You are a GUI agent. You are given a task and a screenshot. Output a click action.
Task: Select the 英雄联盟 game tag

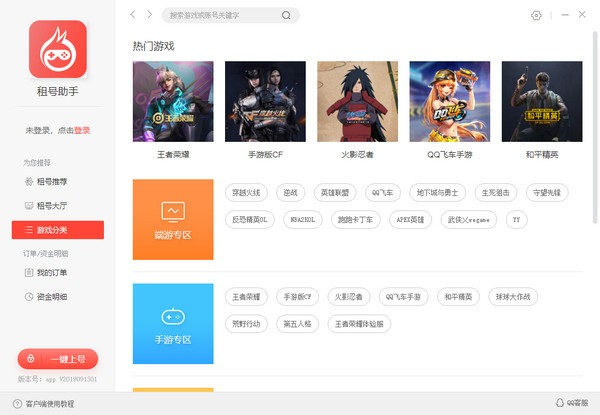coord(335,192)
